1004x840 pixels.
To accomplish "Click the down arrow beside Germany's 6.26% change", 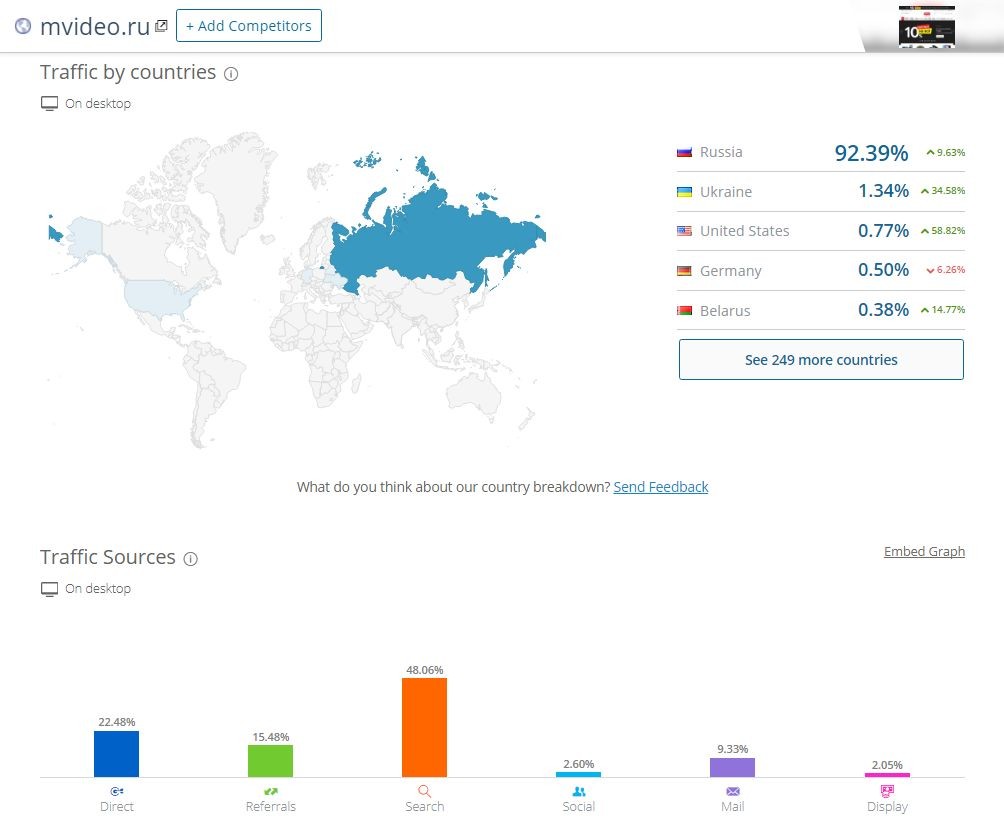I will pyautogui.click(x=930, y=270).
